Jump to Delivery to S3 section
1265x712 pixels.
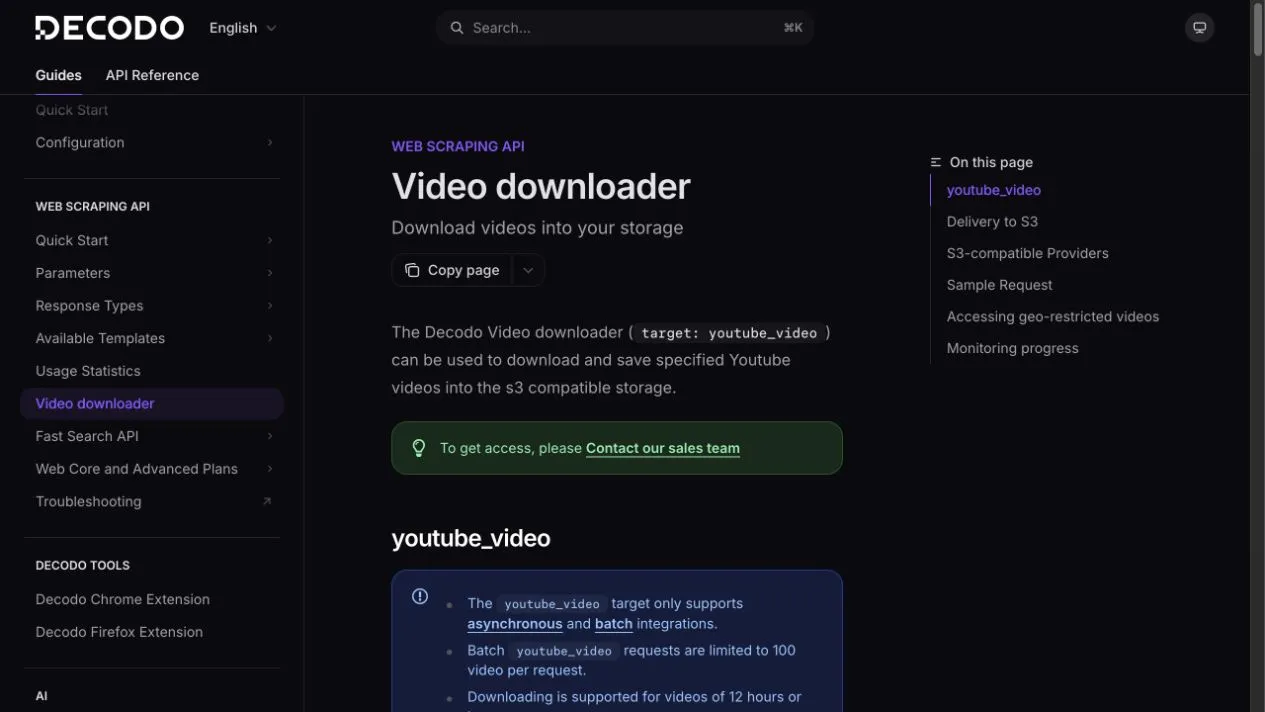point(992,222)
